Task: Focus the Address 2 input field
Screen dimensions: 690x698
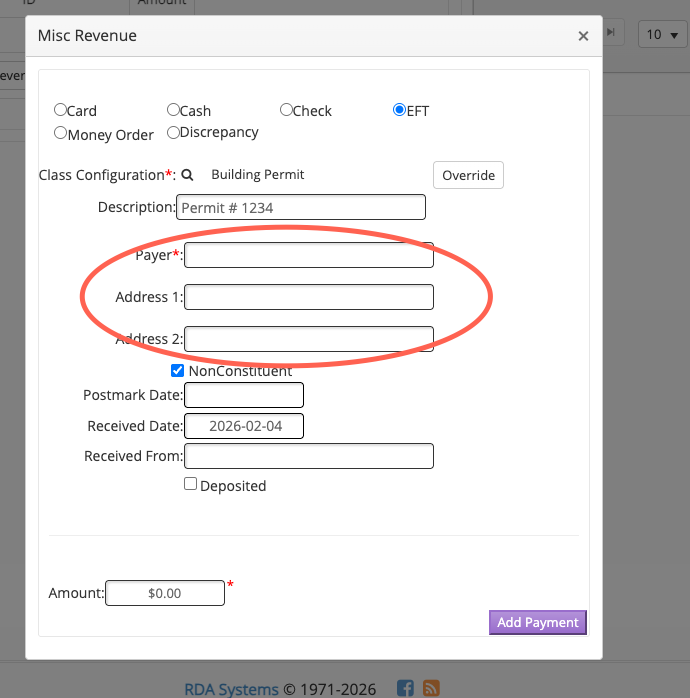Action: 309,339
